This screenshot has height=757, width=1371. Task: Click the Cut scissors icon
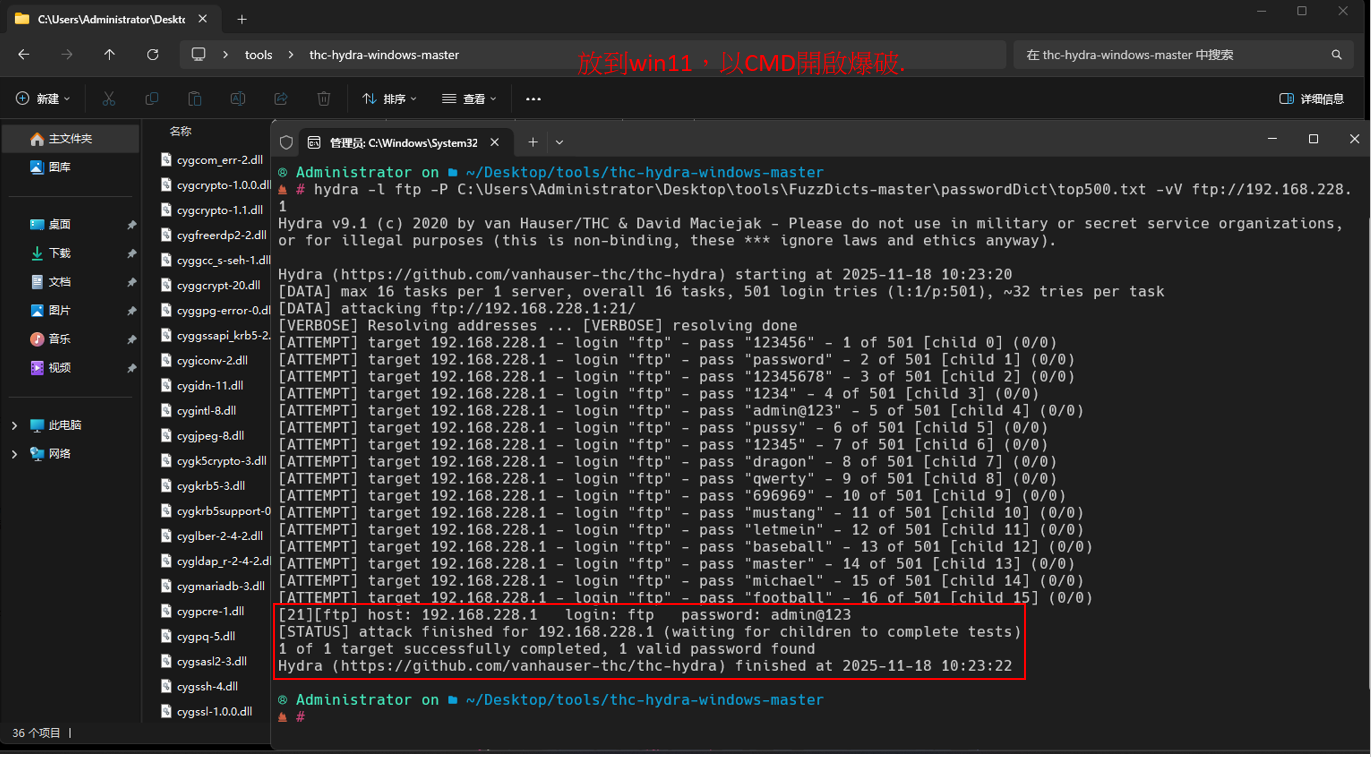point(109,99)
